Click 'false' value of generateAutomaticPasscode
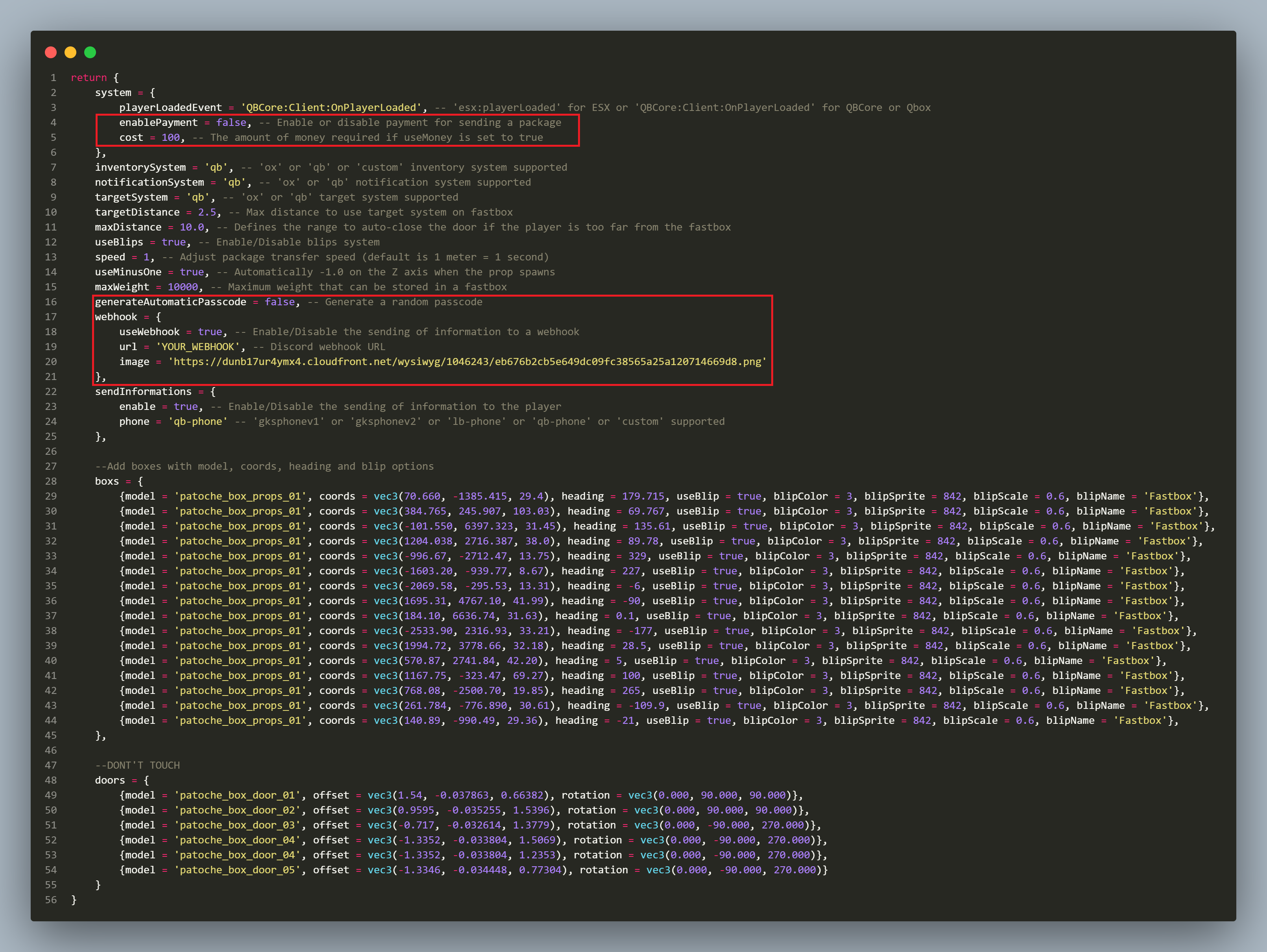The image size is (1267, 952). (279, 302)
